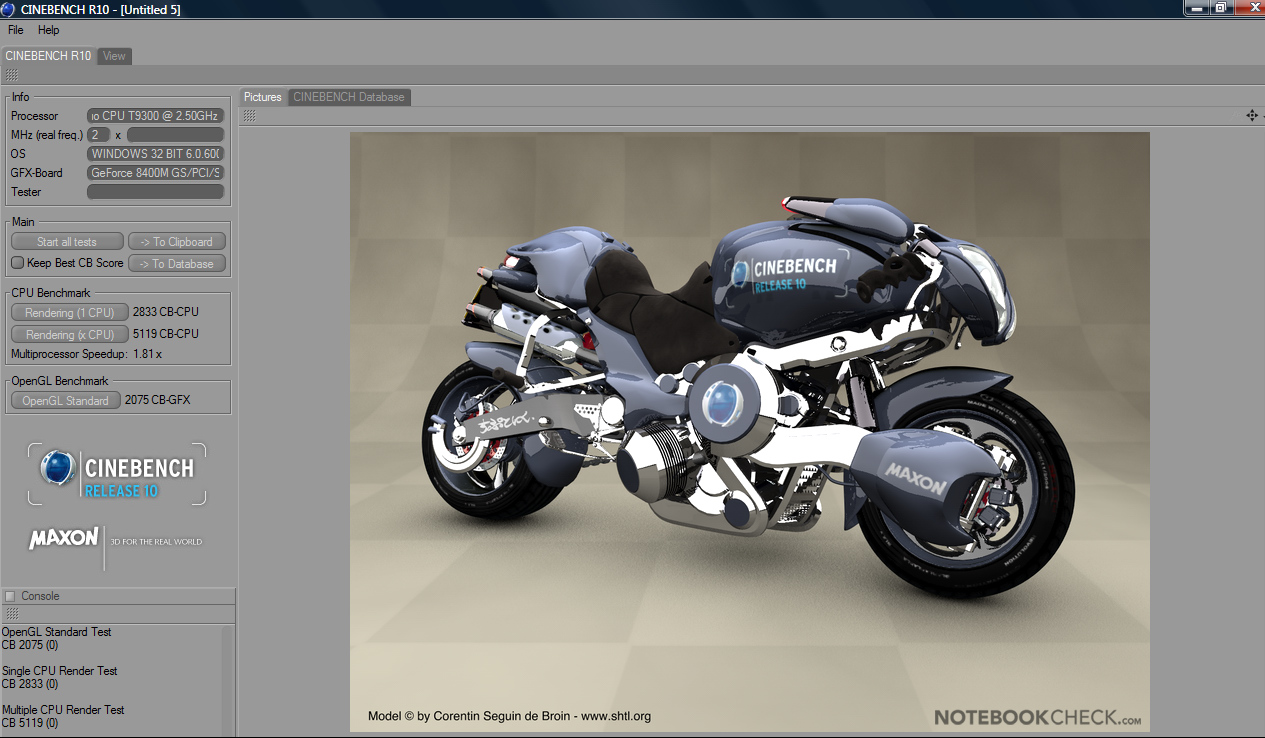1265x738 pixels.
Task: Click the OS label in the Info group
Action: pos(18,154)
